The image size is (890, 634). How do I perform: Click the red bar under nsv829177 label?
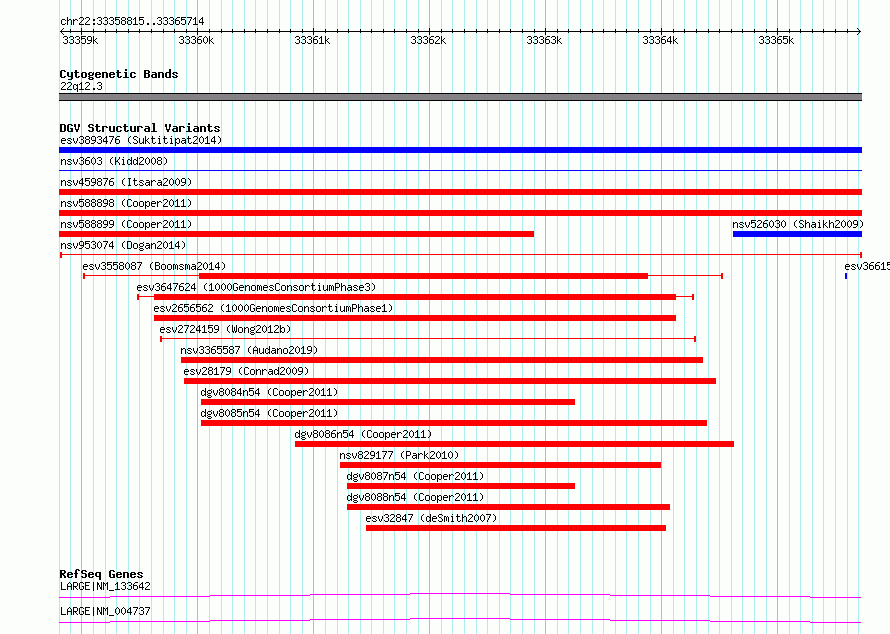tap(501, 465)
